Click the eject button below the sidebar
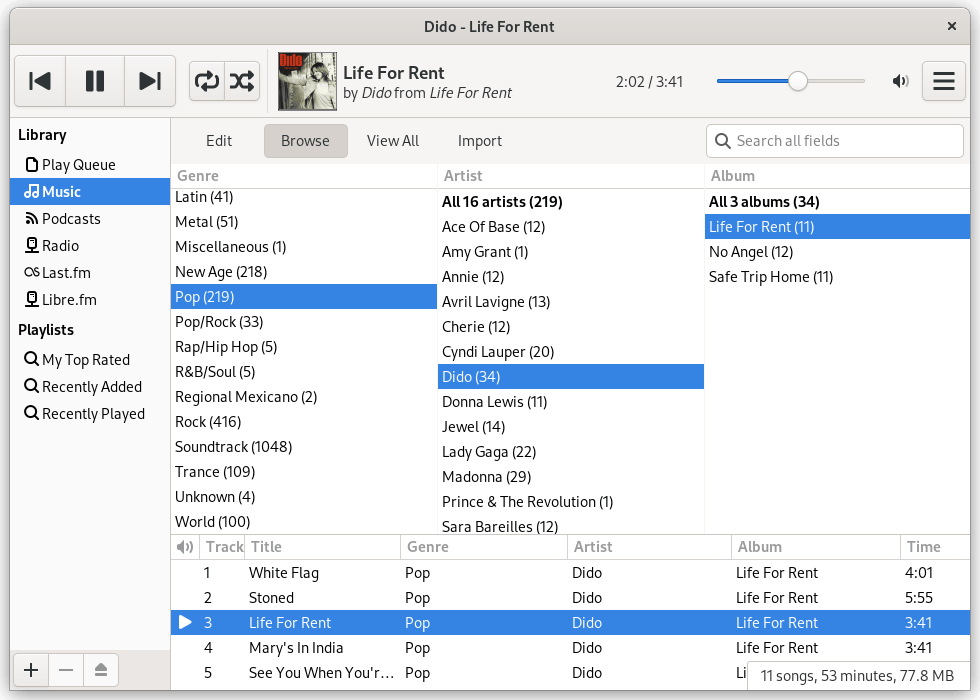Screen dimensions: 980x700 [101, 670]
